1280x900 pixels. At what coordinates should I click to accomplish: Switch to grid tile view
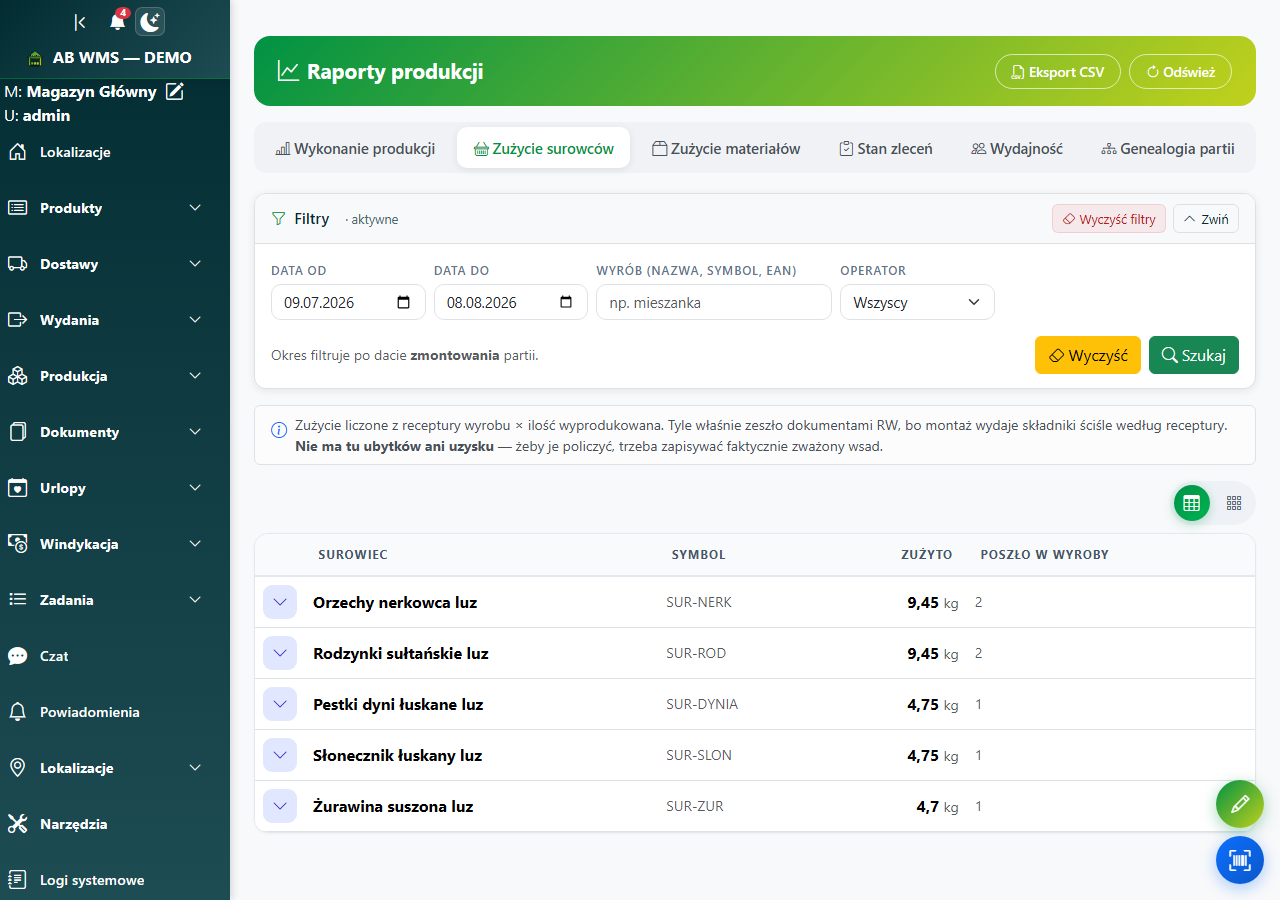point(1234,503)
